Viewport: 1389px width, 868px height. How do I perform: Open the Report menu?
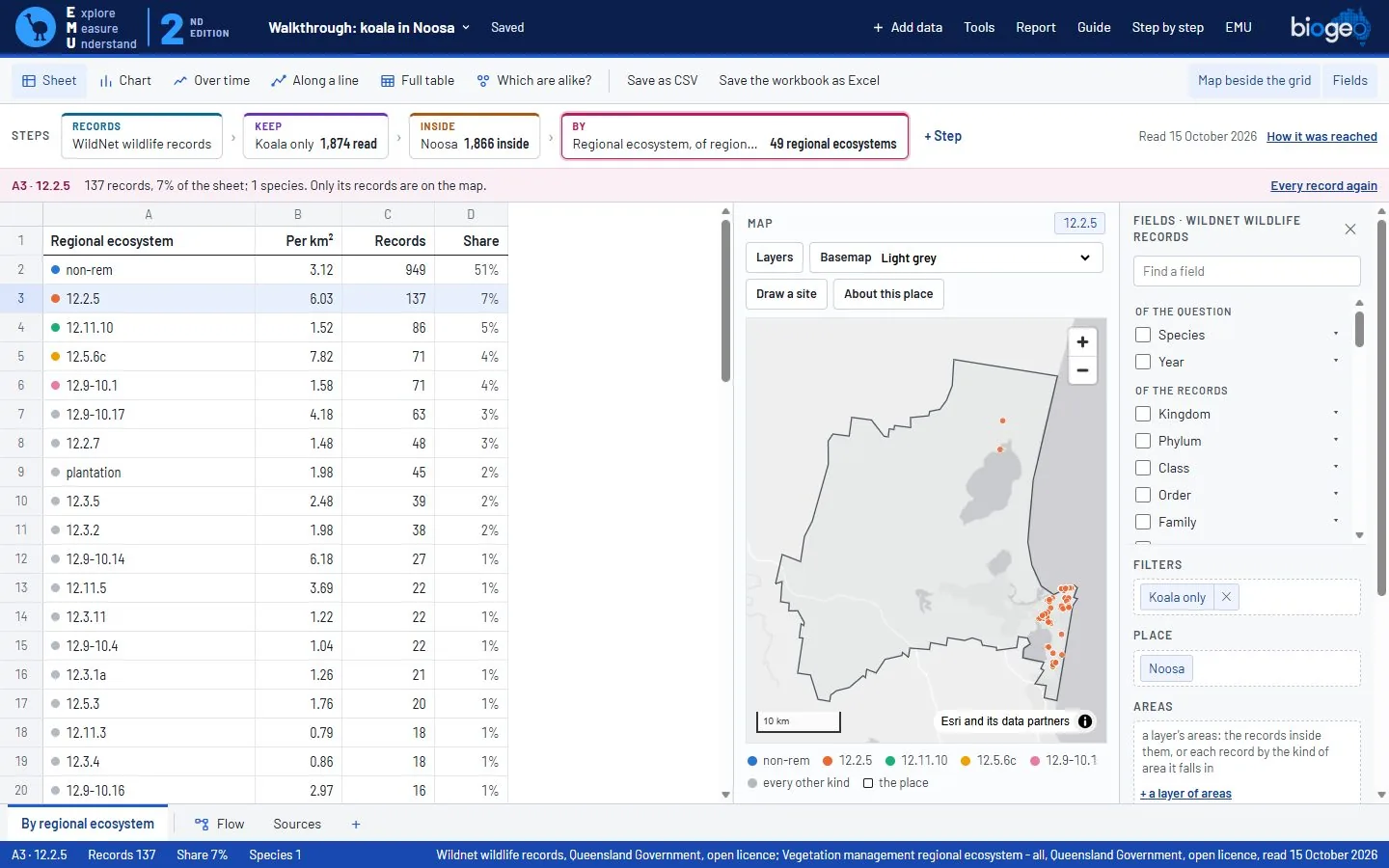pos(1036,27)
